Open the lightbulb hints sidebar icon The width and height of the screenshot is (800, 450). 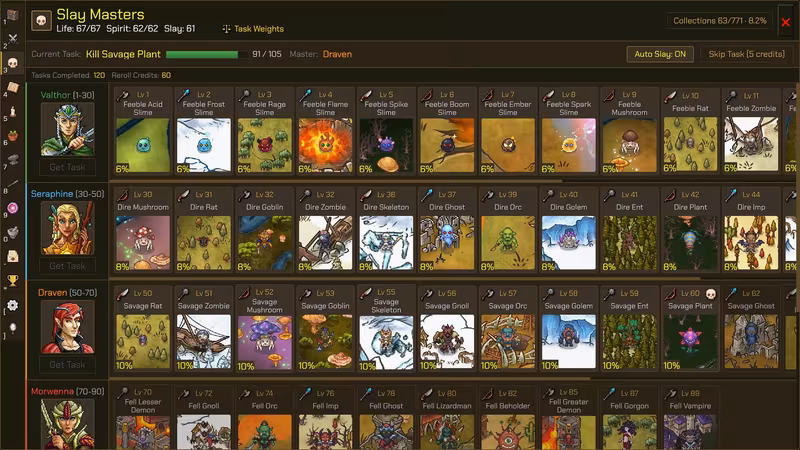13,328
